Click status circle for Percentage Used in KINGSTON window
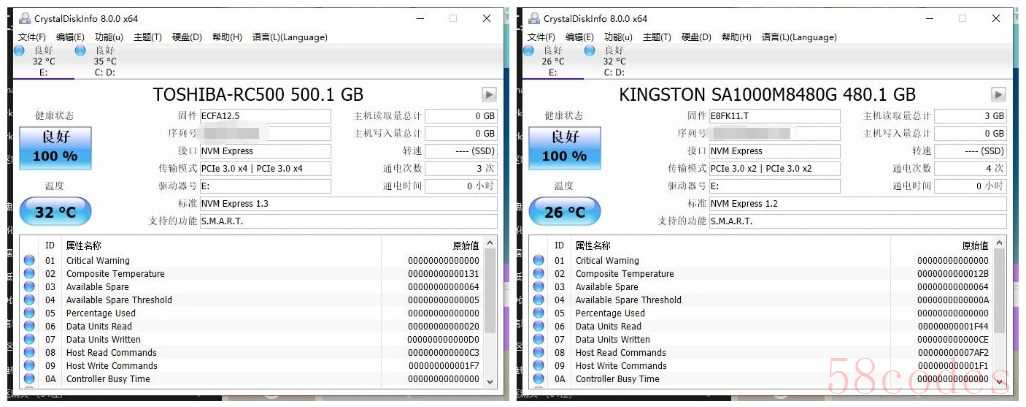1026x407 pixels. 539,313
